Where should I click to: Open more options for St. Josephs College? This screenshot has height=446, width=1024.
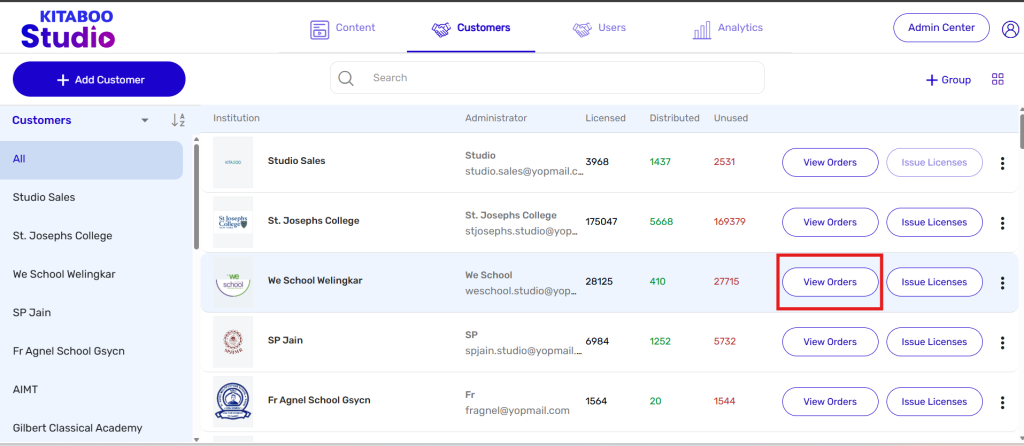point(1002,223)
